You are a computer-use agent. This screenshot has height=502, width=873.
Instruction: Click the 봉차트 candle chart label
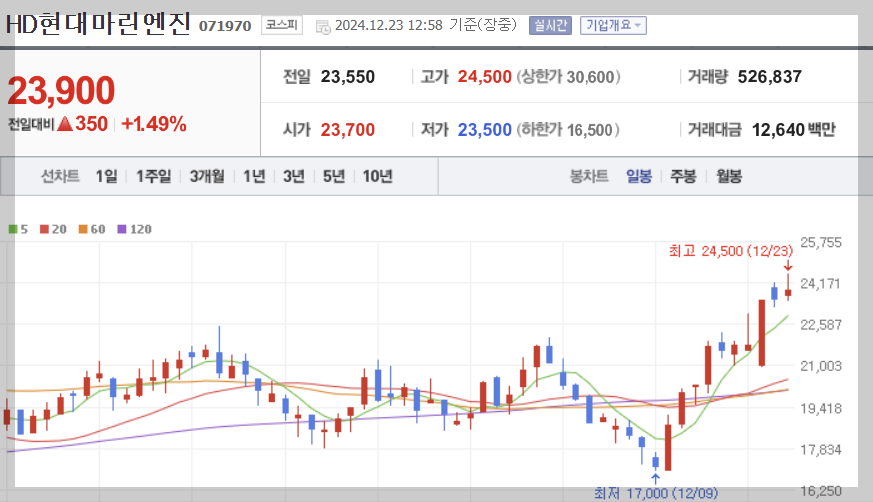tap(588, 176)
